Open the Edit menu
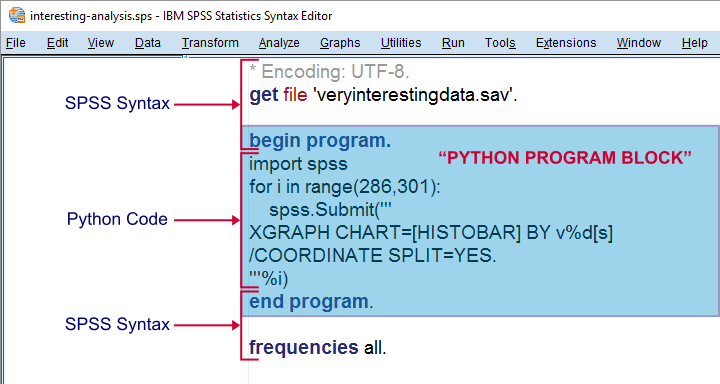Image resolution: width=720 pixels, height=384 pixels. pos(57,43)
